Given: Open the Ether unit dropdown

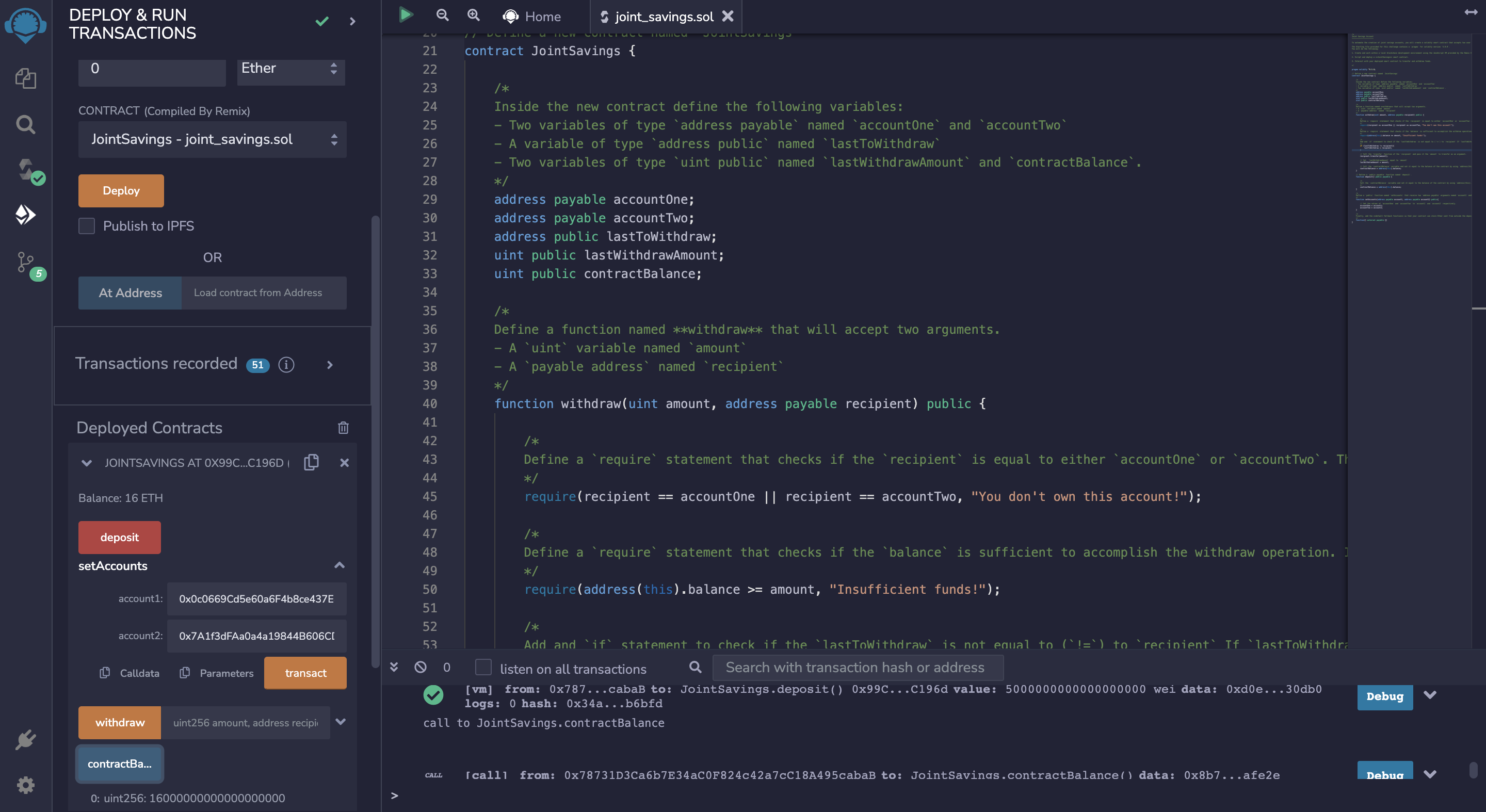Looking at the screenshot, I should (290, 69).
